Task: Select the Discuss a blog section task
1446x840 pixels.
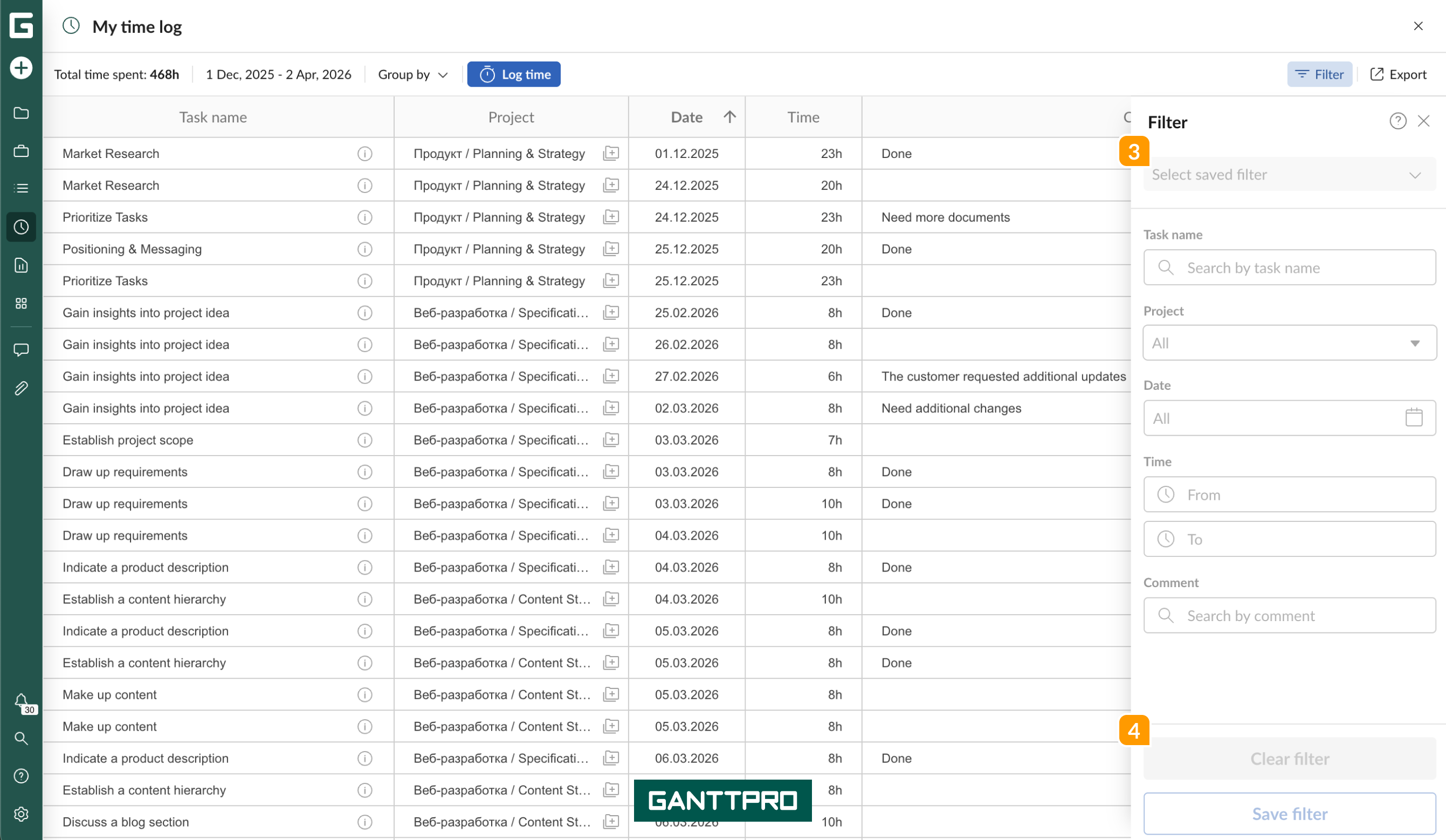Action: (x=126, y=822)
